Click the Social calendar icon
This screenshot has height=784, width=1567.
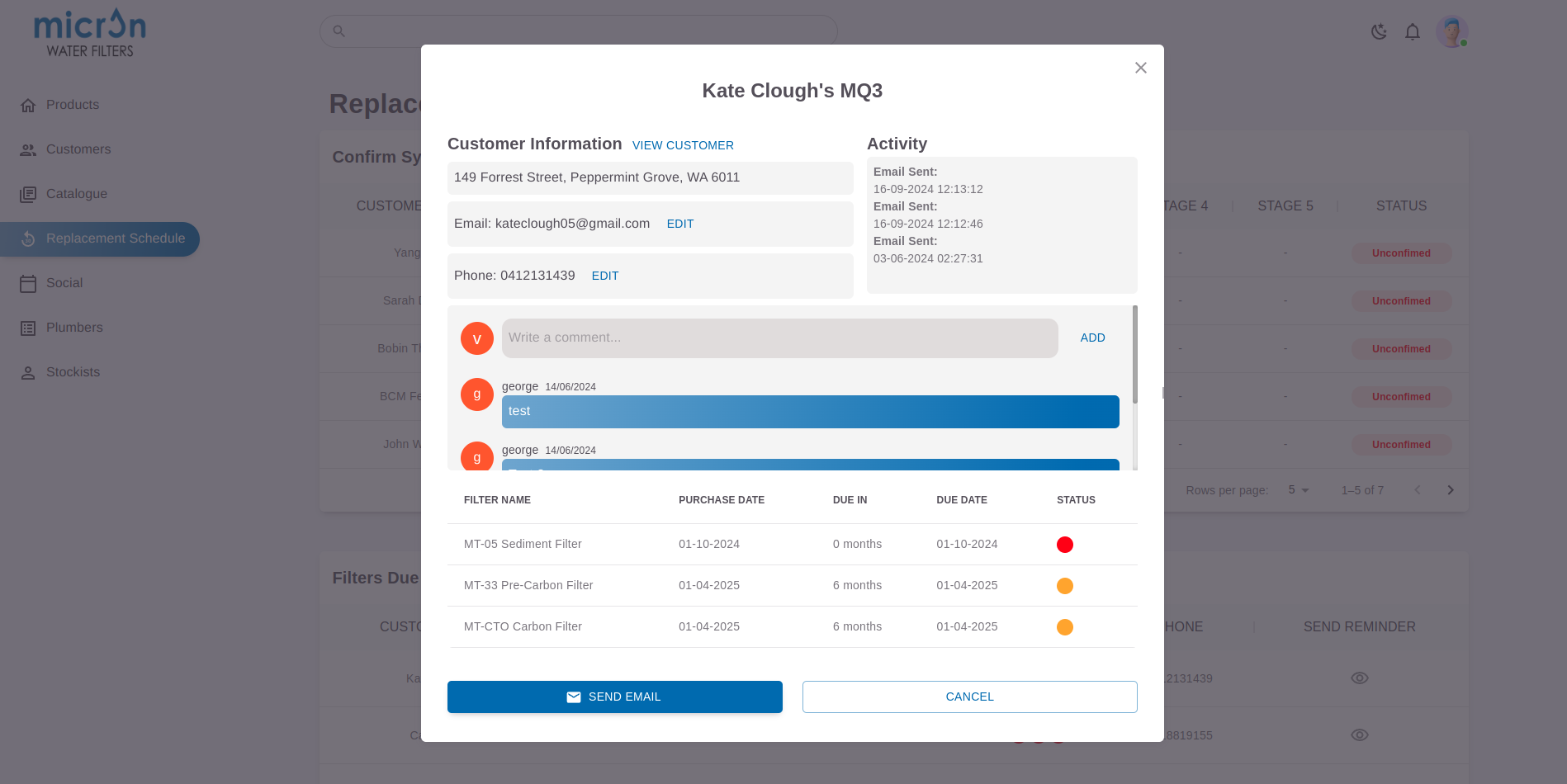tap(28, 284)
